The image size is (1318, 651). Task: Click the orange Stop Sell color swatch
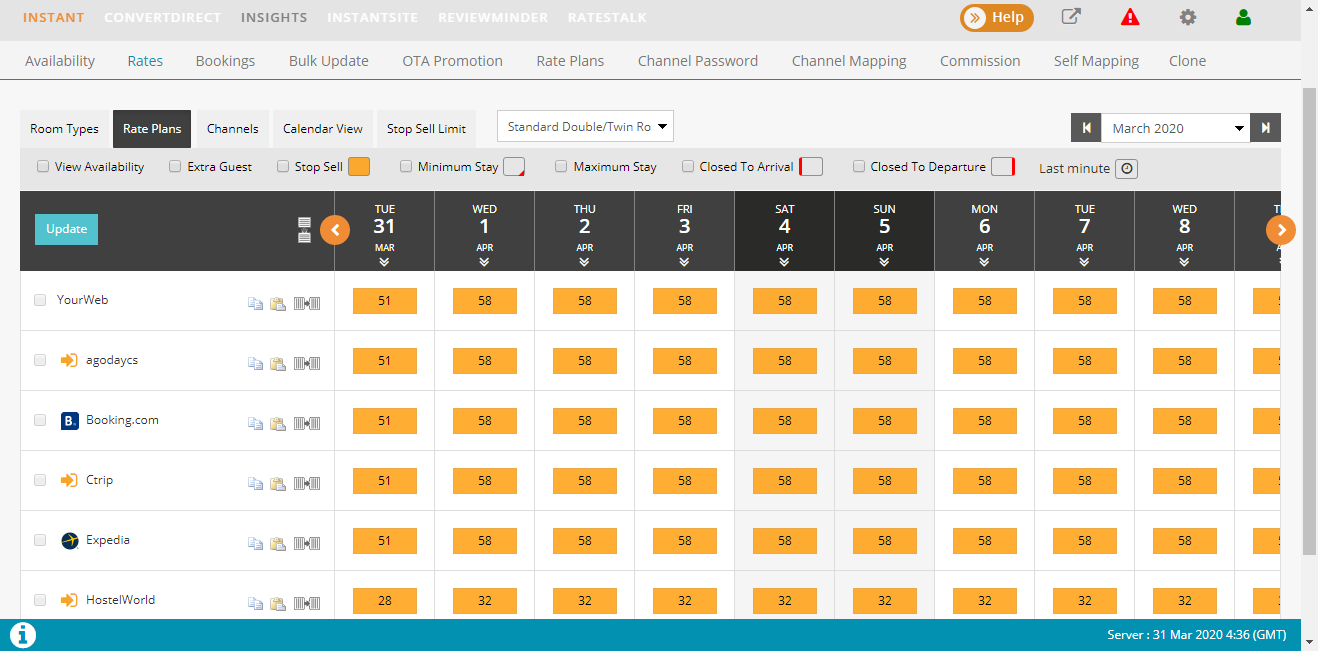click(x=359, y=167)
